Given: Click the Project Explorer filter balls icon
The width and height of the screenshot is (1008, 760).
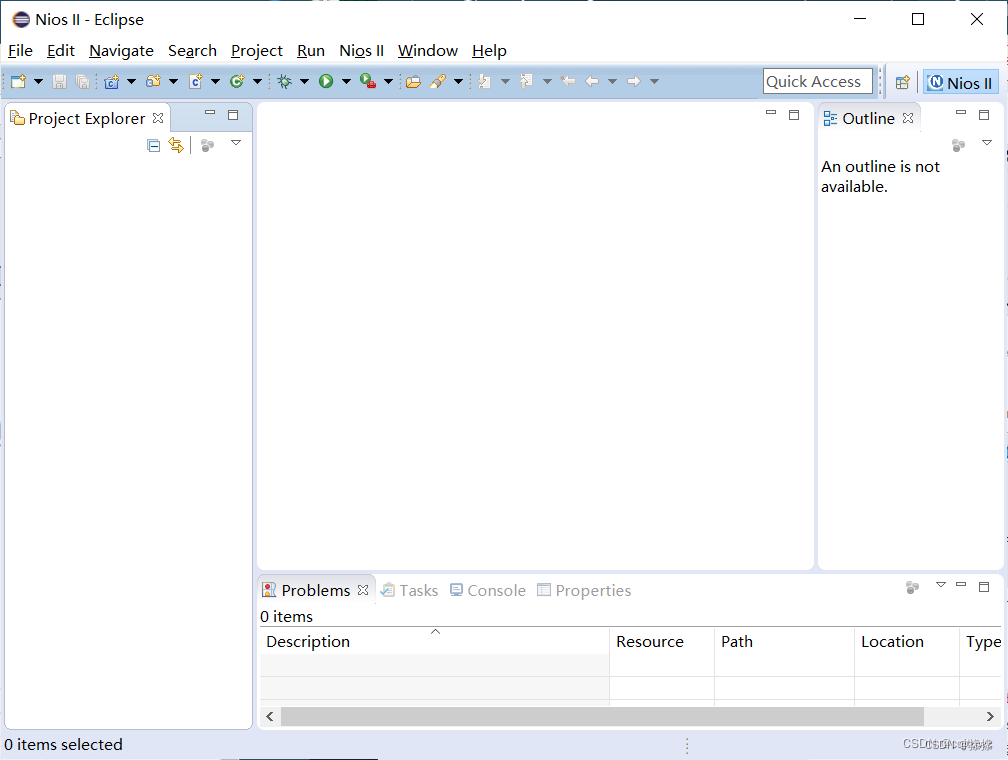Looking at the screenshot, I should 207,146.
